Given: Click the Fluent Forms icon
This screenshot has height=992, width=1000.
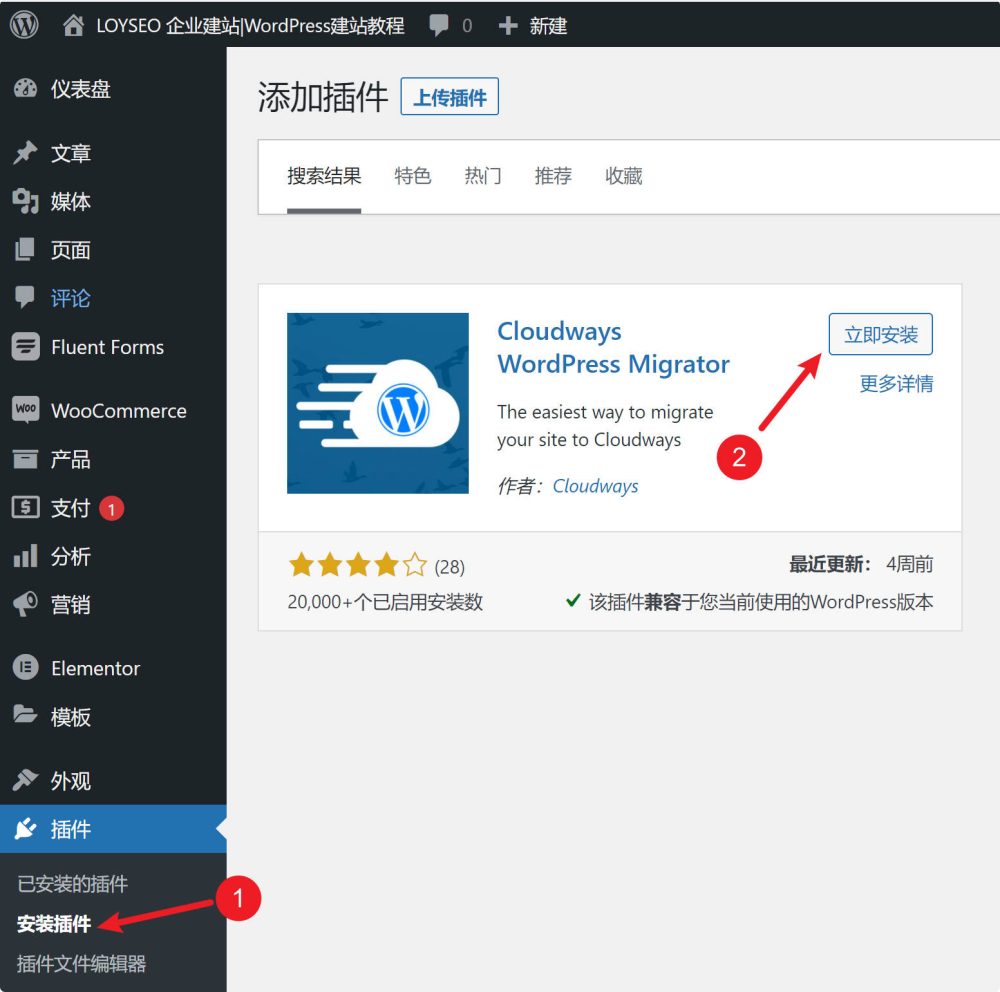Looking at the screenshot, I should pos(26,346).
